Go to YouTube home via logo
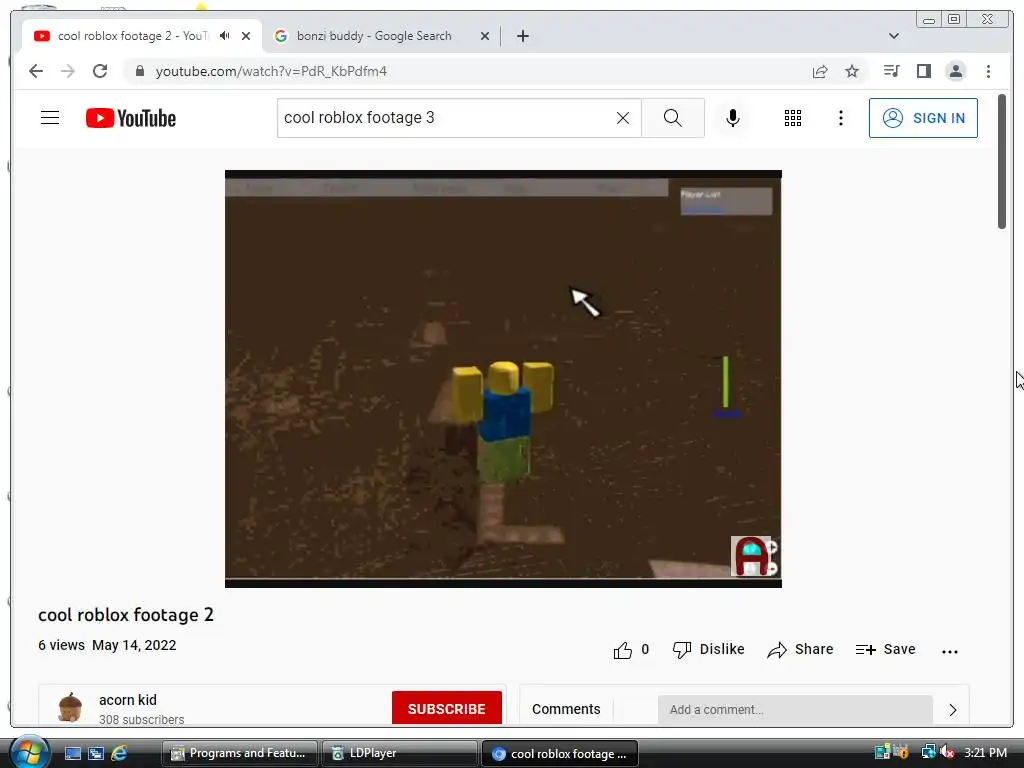The image size is (1024, 768). 131,118
